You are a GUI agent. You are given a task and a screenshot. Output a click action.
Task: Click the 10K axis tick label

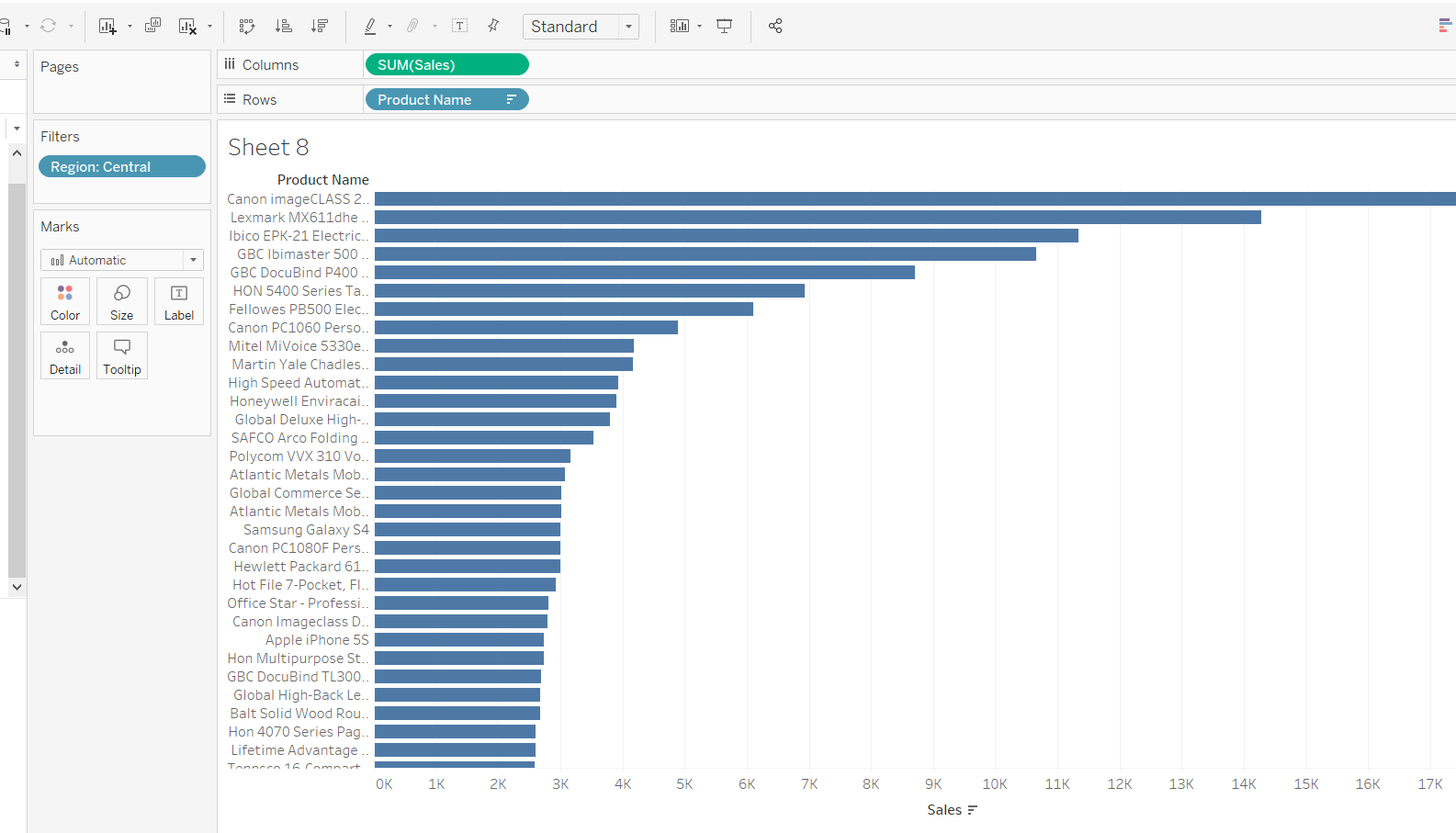coord(995,783)
